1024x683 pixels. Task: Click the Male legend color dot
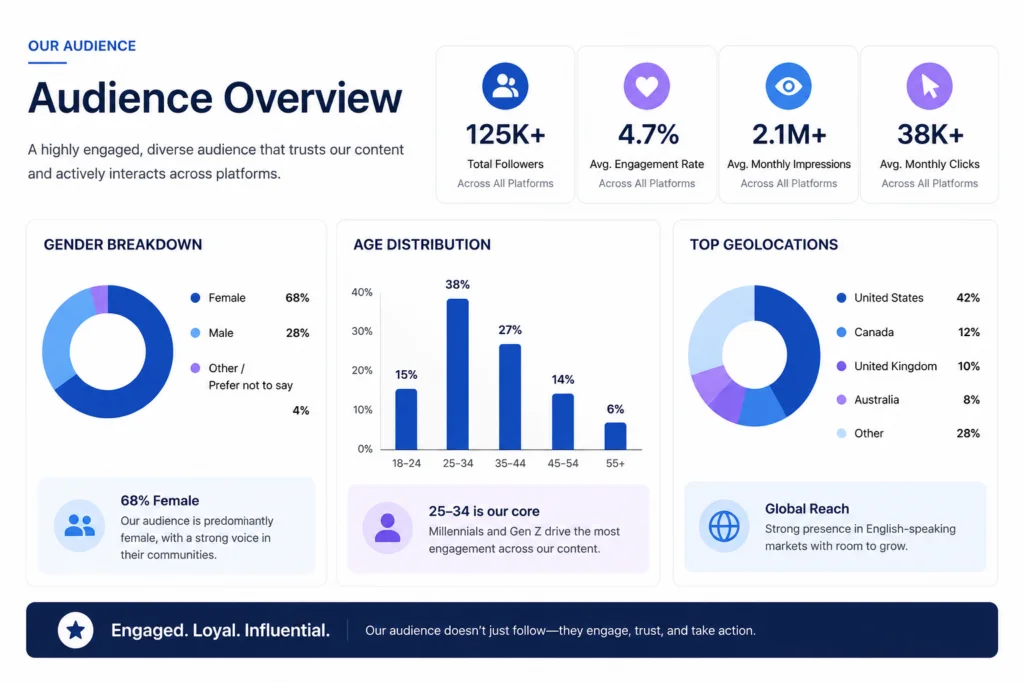coord(195,333)
